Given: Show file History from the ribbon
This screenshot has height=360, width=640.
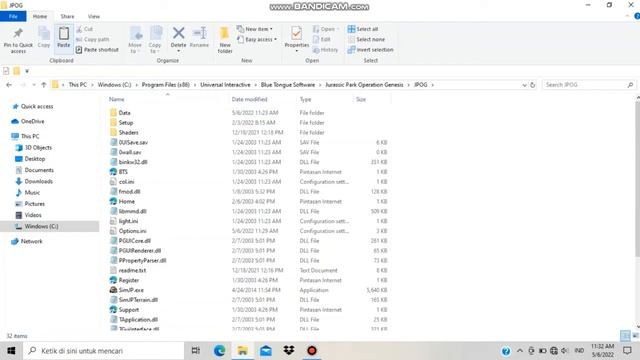Looking at the screenshot, I should [325, 50].
